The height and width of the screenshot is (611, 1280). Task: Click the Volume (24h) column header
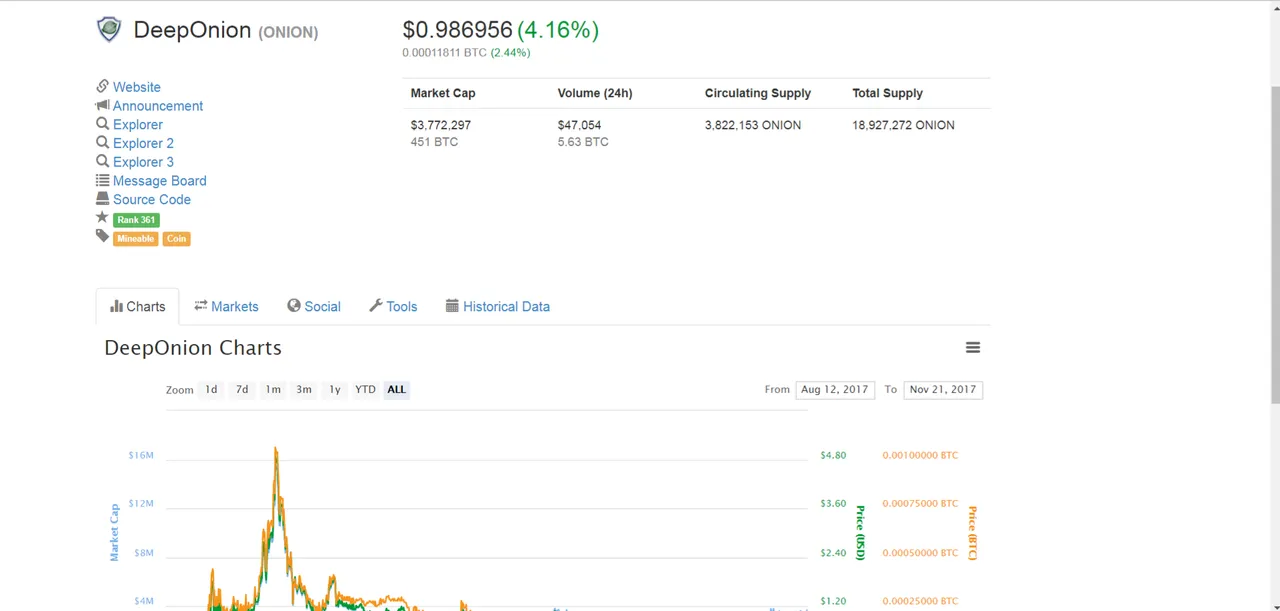595,93
